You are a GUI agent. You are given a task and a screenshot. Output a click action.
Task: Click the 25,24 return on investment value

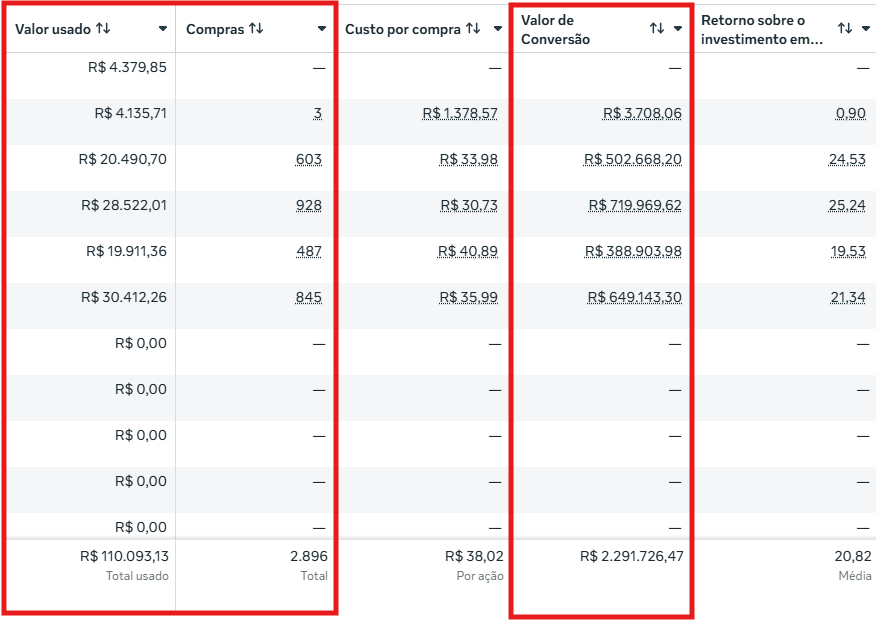click(848, 205)
